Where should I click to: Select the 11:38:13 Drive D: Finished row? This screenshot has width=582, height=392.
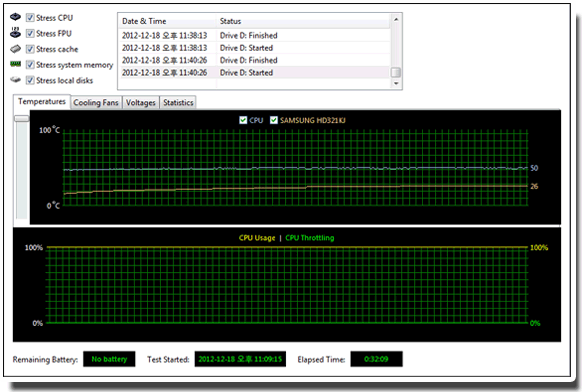(254, 36)
